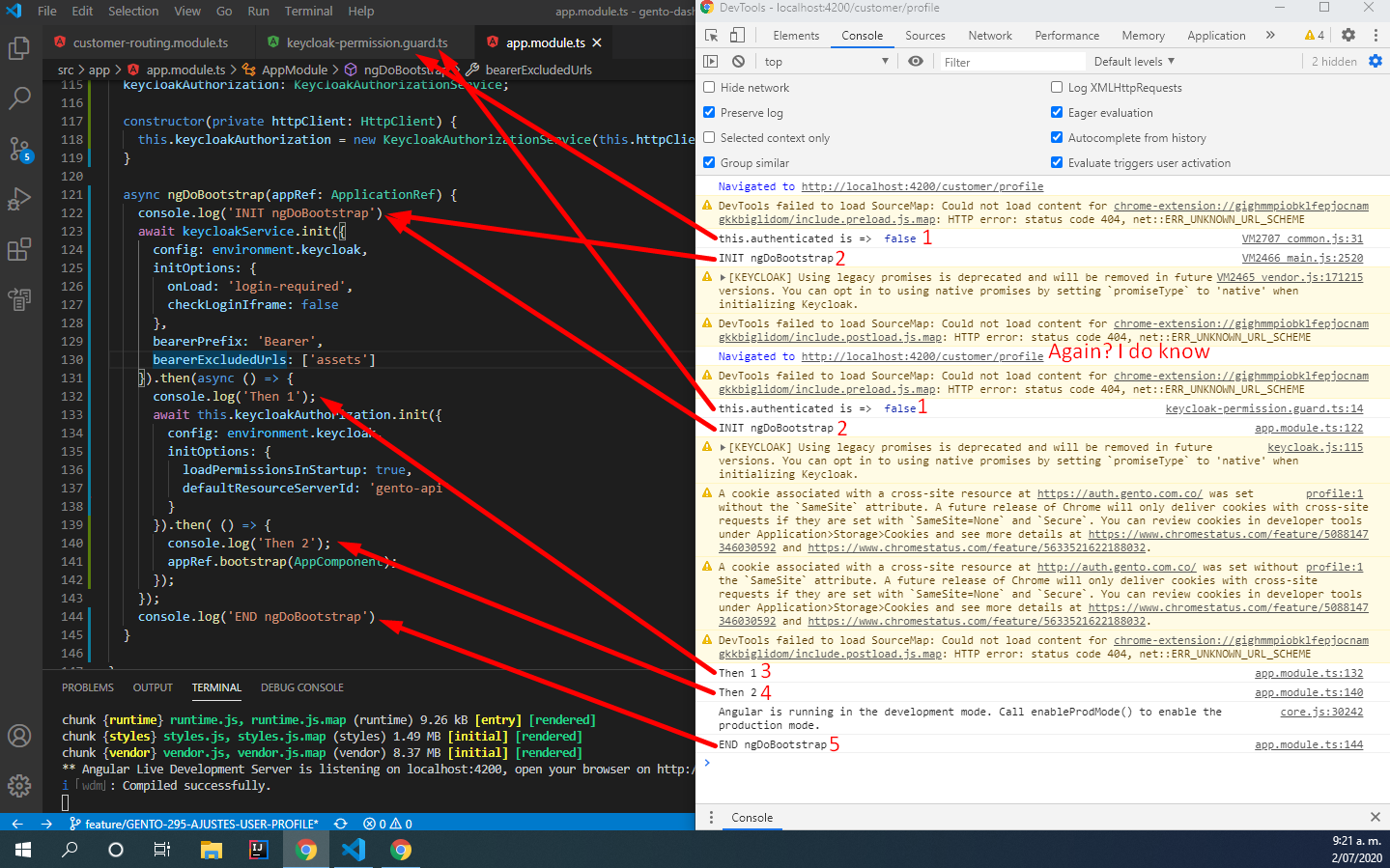The width and height of the screenshot is (1390, 868).
Task: Enable the Hide network checkbox
Action: [708, 87]
